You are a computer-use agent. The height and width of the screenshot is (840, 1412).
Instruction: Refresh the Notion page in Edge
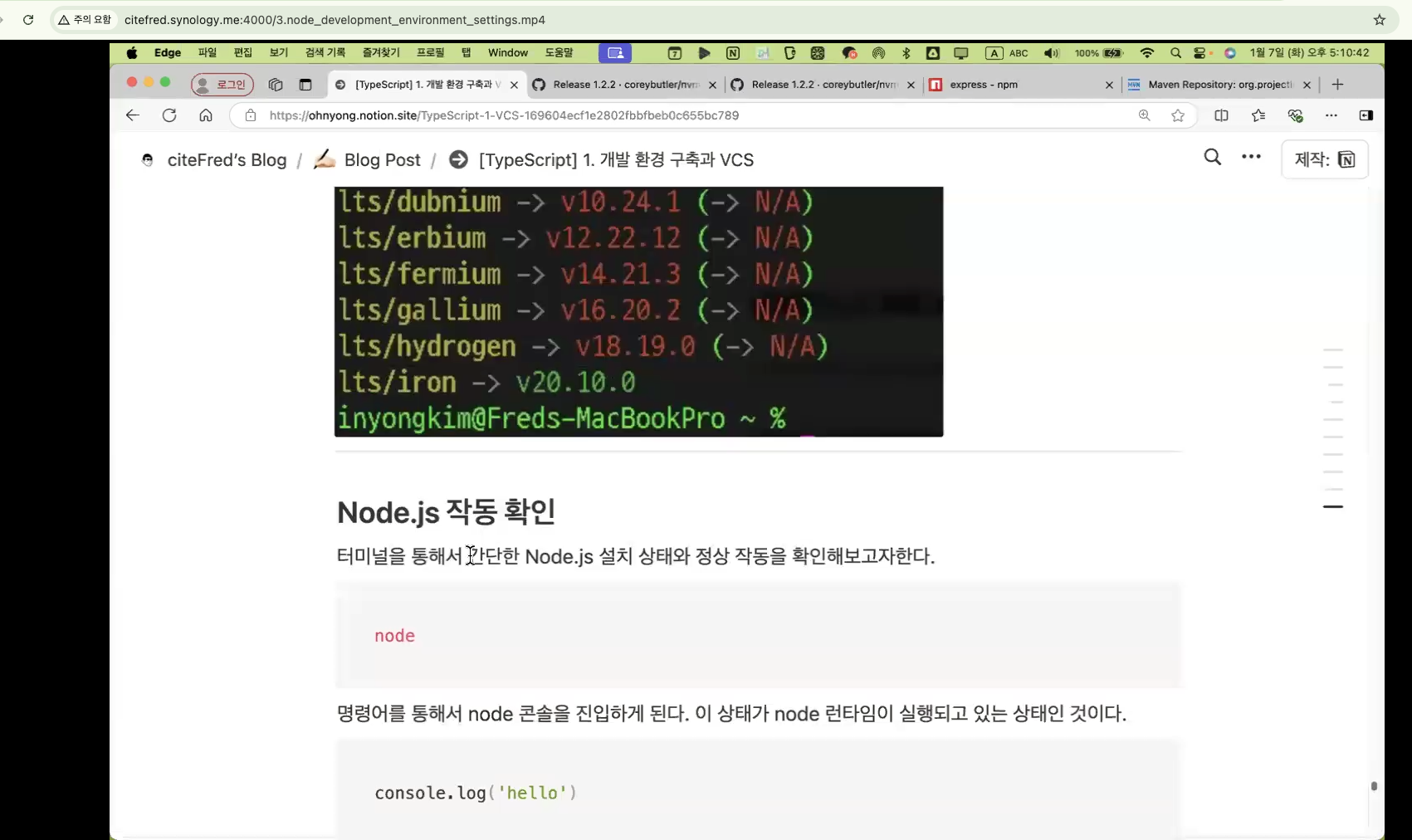169,115
